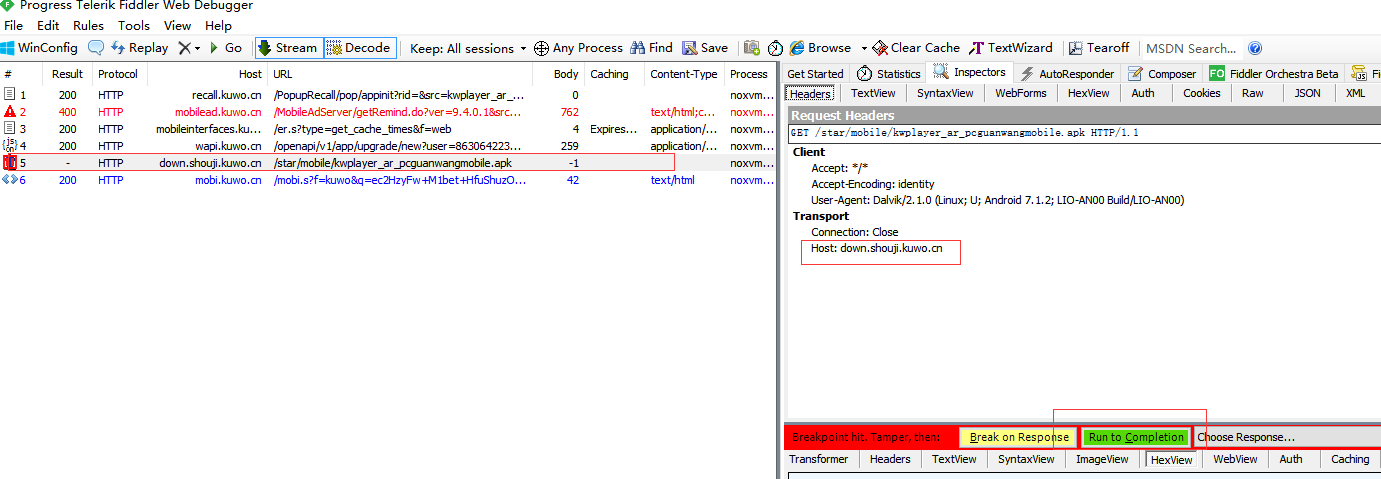Open the TextWizard tool
The height and width of the screenshot is (479, 1381).
click(1011, 48)
